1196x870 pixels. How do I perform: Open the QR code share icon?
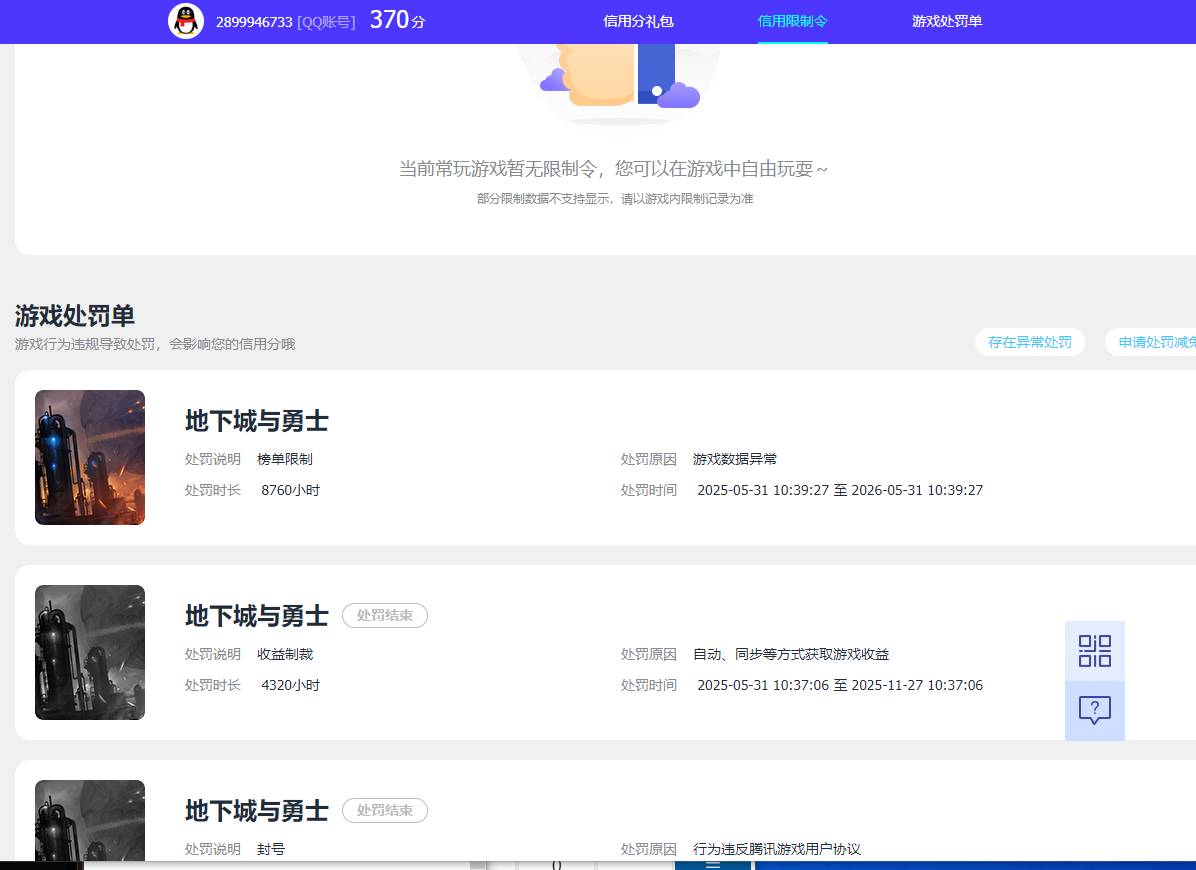pyautogui.click(x=1094, y=650)
